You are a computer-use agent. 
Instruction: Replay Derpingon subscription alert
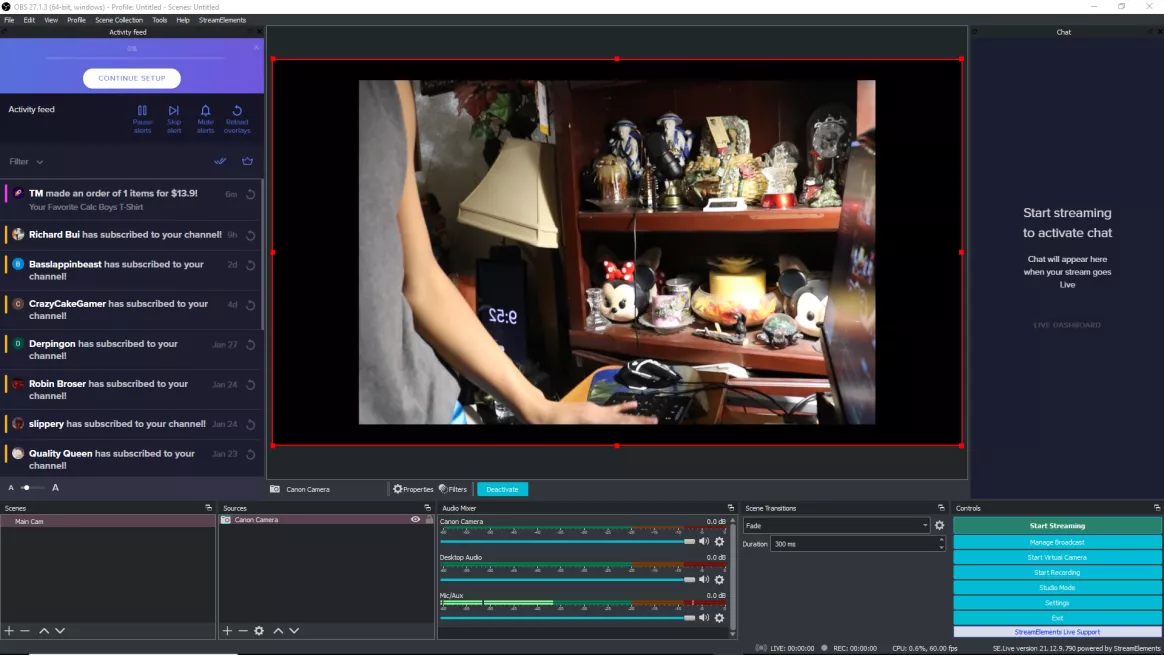[x=251, y=345]
